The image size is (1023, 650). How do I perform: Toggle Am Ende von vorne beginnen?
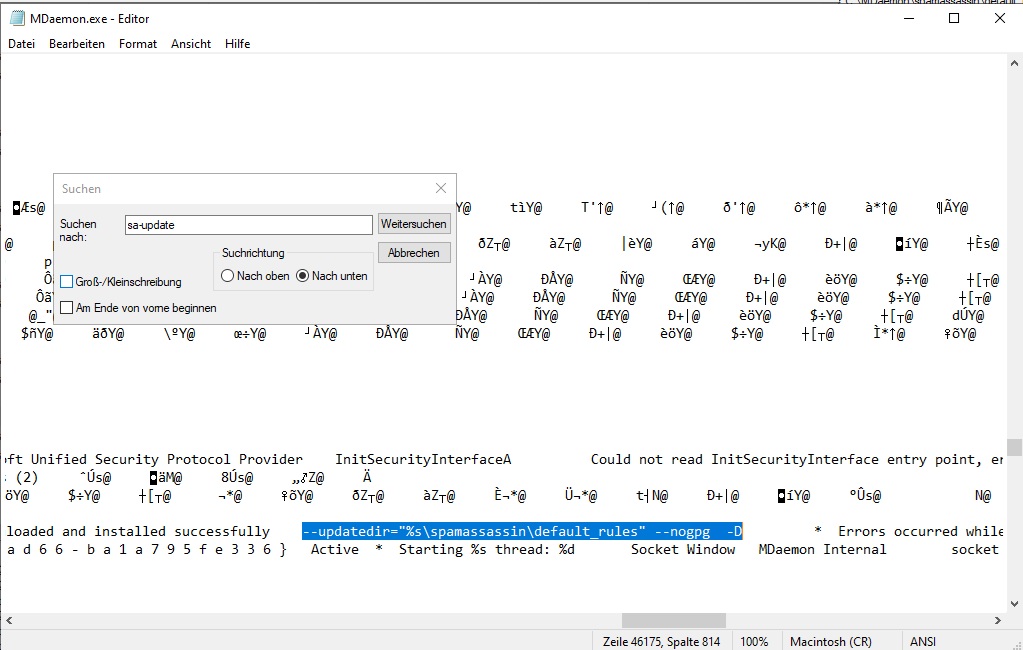[x=67, y=308]
